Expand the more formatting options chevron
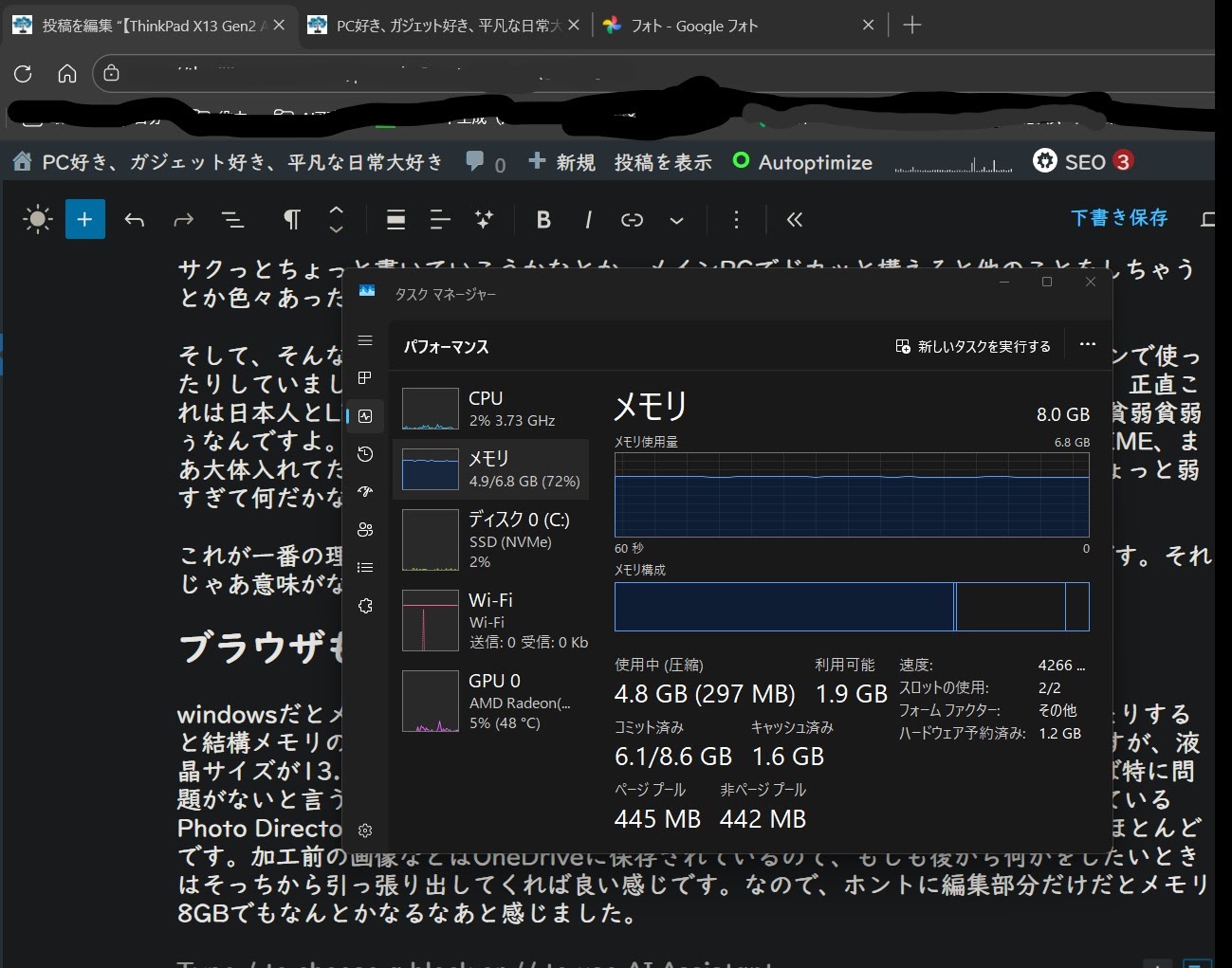The height and width of the screenshot is (968, 1232). [x=676, y=220]
